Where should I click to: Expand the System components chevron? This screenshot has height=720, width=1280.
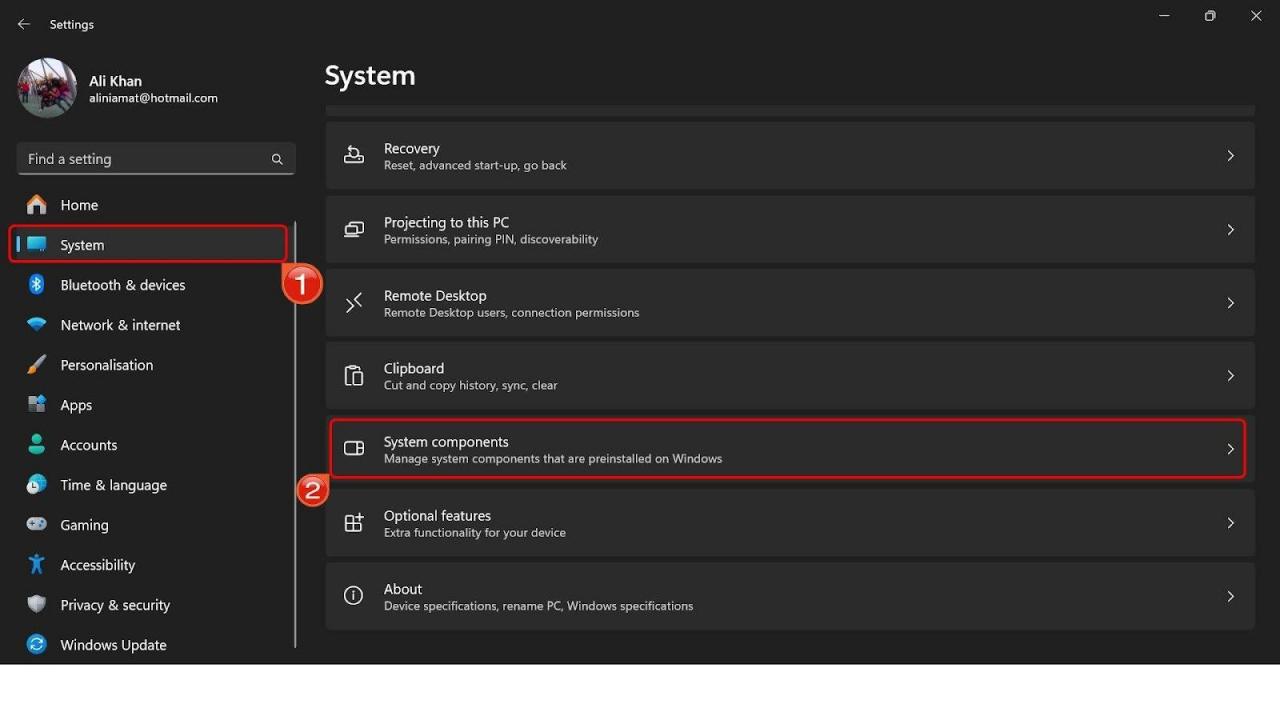[1231, 449]
